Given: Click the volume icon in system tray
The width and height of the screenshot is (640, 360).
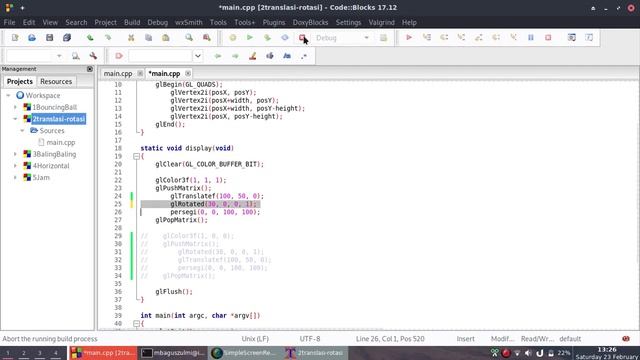Looking at the screenshot, I should click(528, 353).
